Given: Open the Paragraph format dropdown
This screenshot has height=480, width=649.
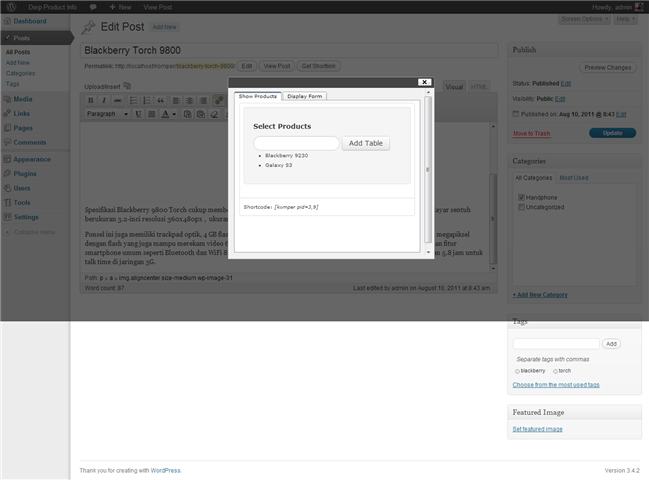Looking at the screenshot, I should (x=107, y=114).
